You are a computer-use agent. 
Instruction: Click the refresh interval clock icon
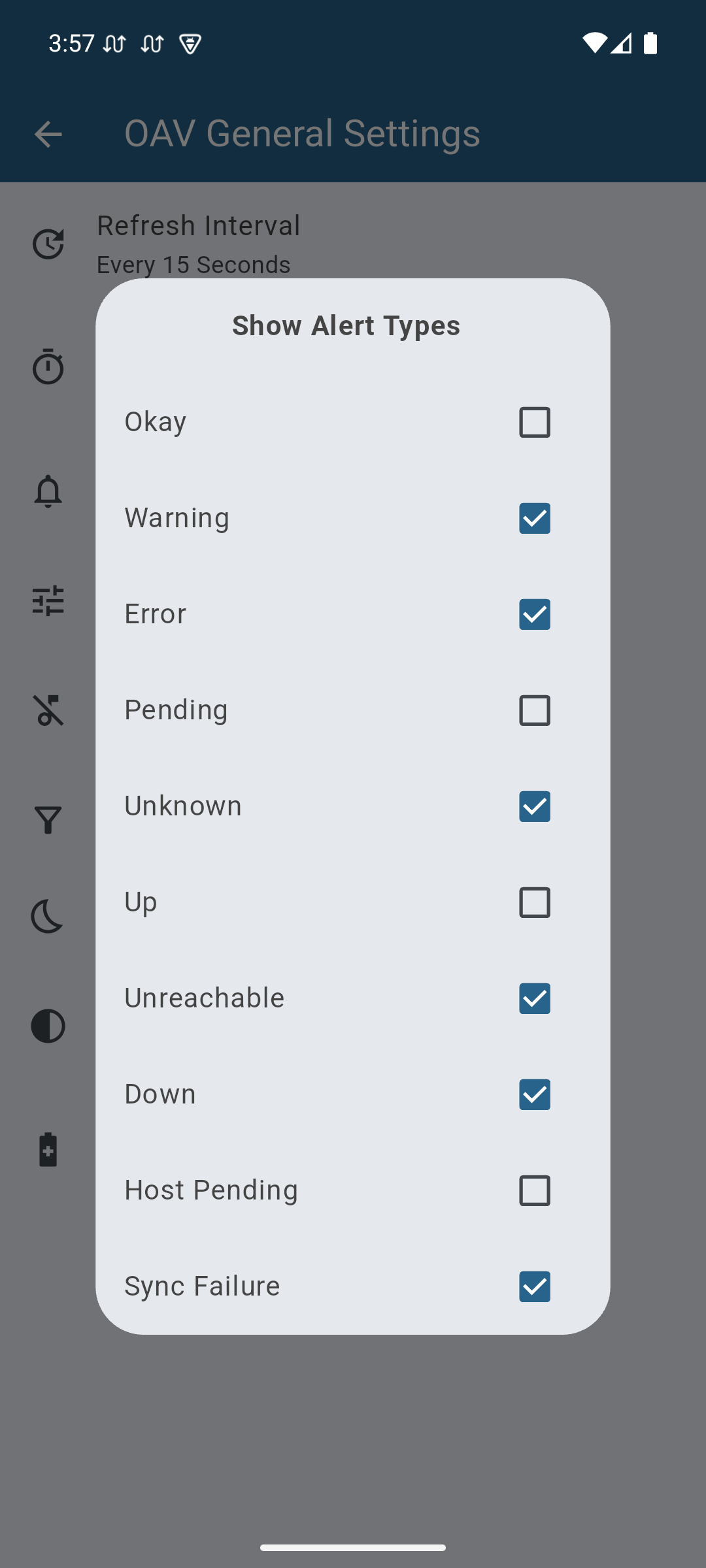click(48, 244)
